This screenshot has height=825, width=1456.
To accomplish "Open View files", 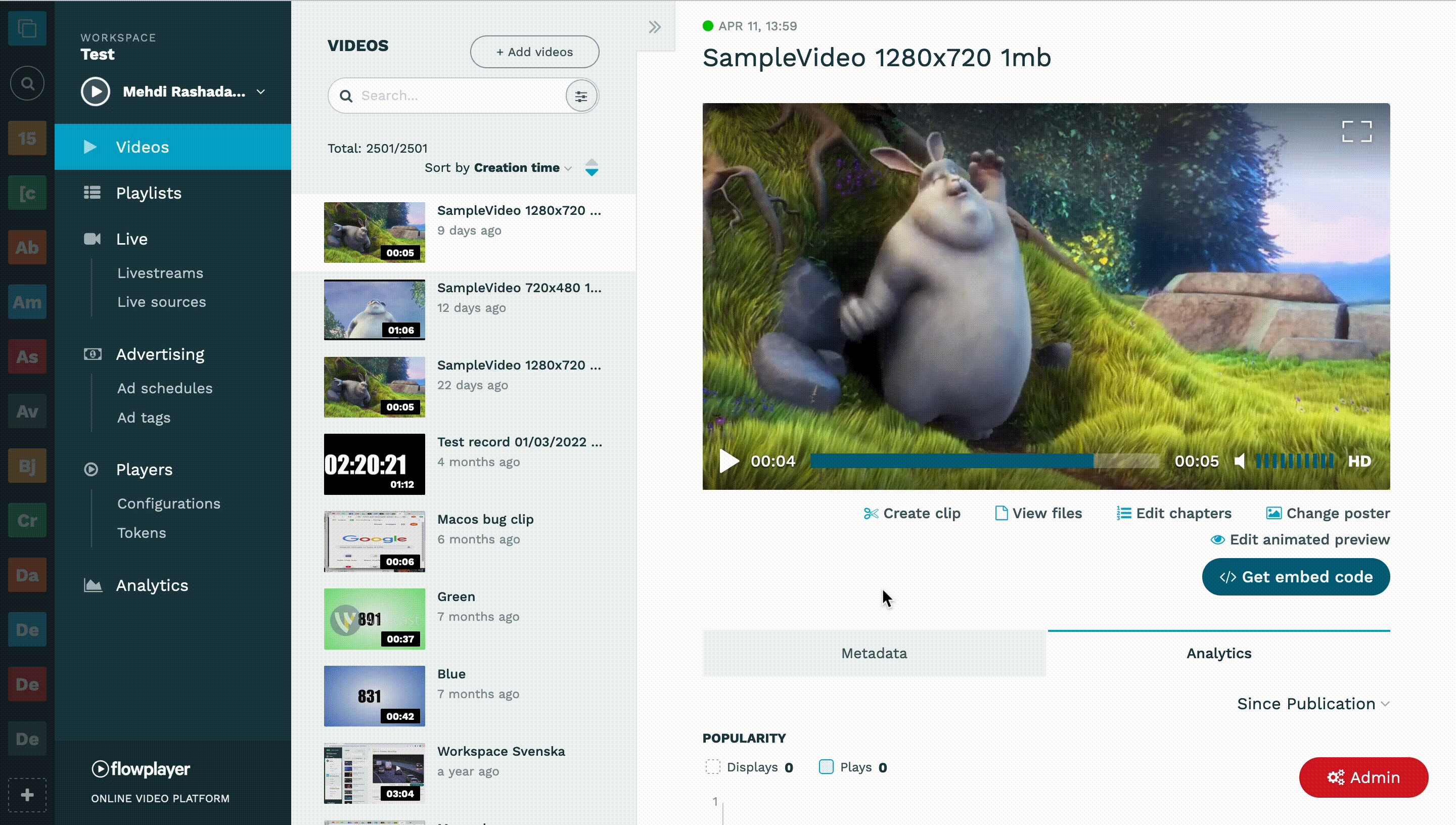I will pyautogui.click(x=1038, y=514).
